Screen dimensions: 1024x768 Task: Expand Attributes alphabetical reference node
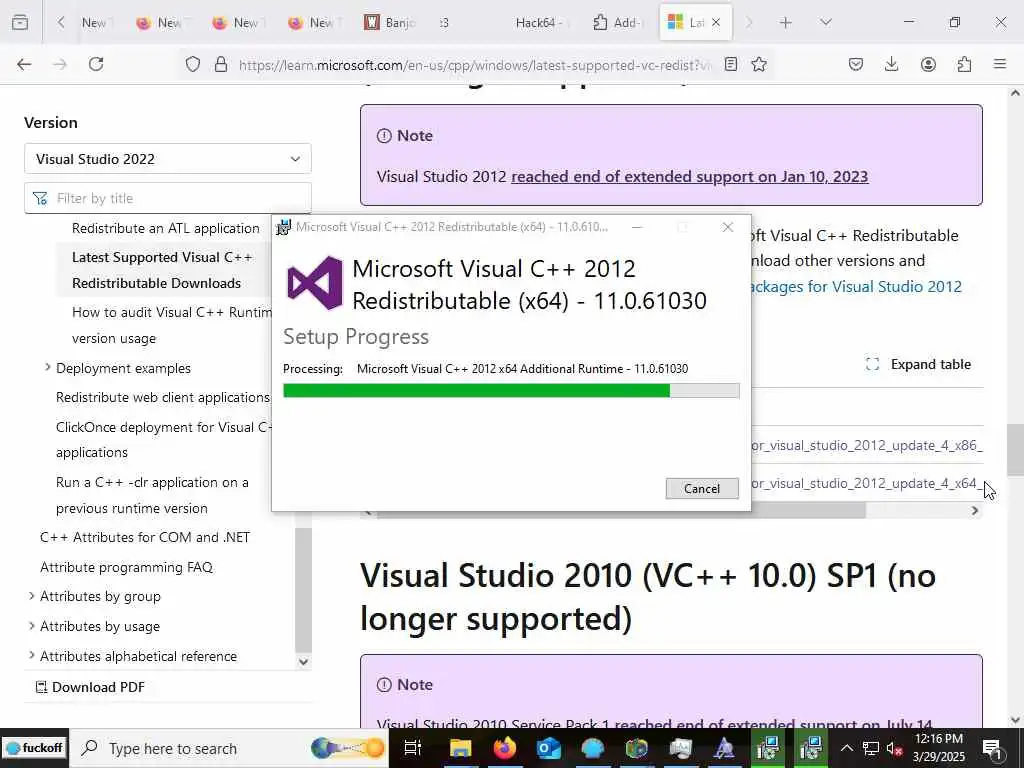click(x=31, y=655)
